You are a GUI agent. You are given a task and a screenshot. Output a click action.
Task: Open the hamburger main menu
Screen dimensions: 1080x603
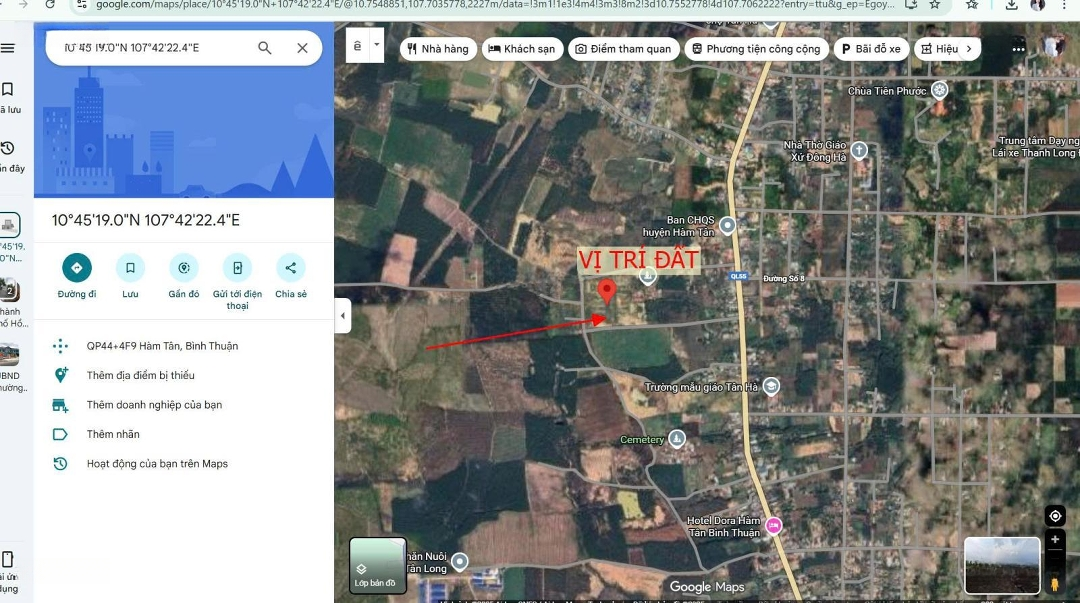point(8,48)
